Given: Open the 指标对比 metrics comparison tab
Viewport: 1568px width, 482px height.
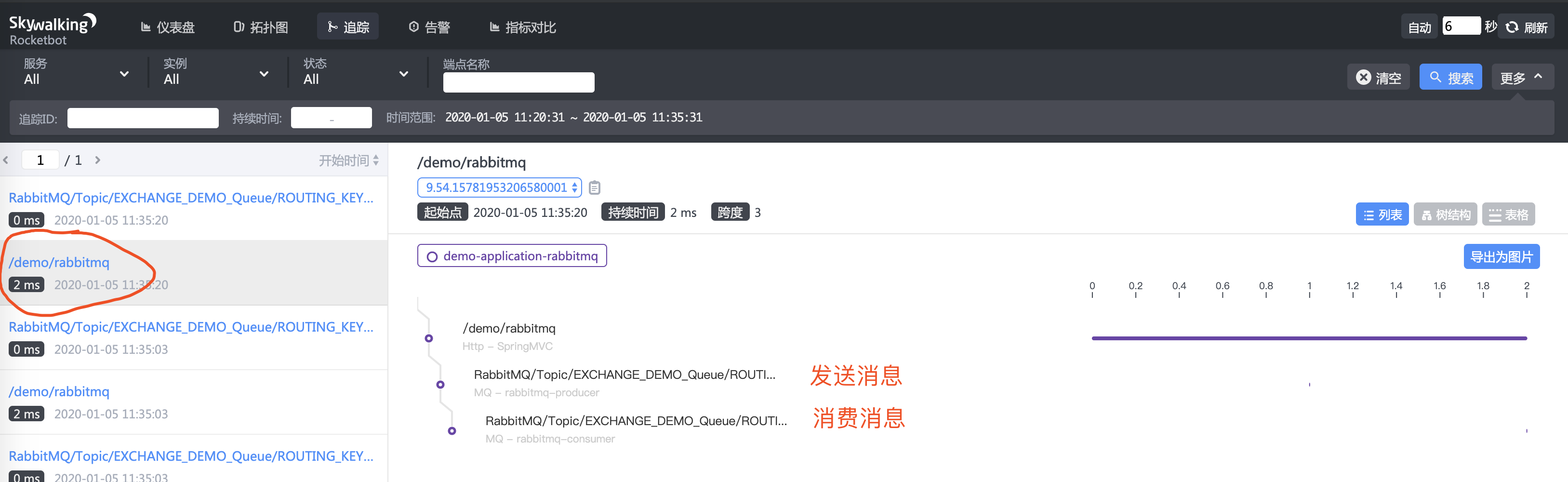Looking at the screenshot, I should (523, 27).
